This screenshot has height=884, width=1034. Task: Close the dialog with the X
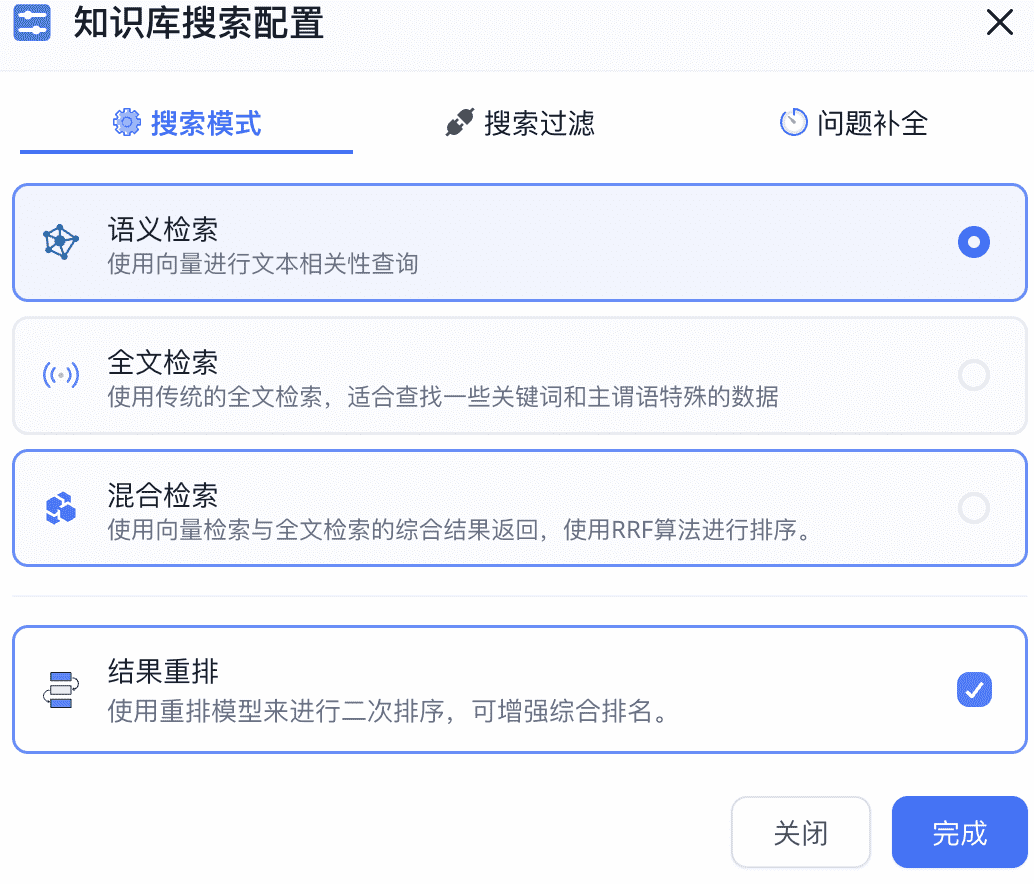(1000, 23)
